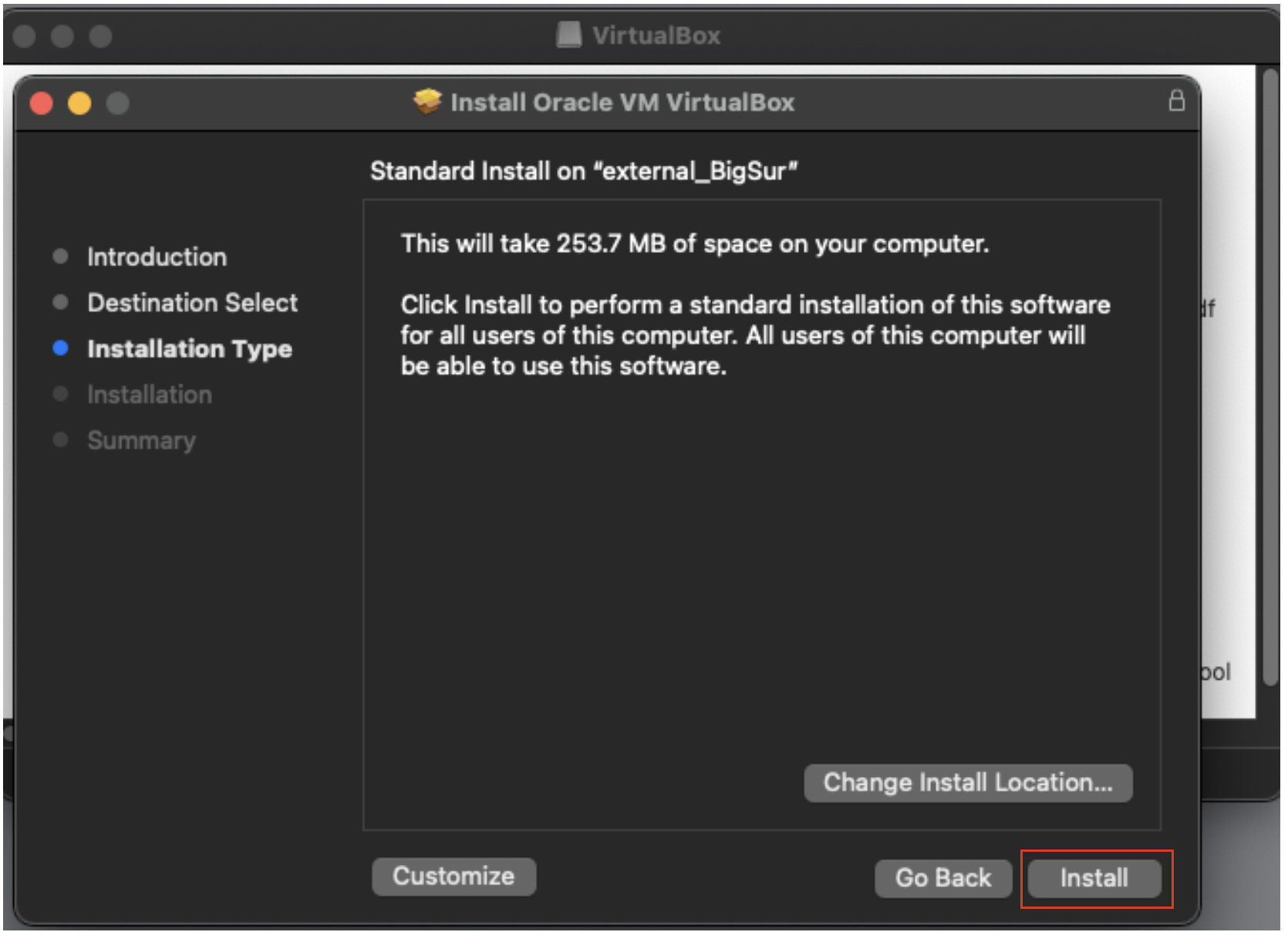Screen dimensions: 1288x942
Task: Open the Customize install options
Action: [453, 876]
